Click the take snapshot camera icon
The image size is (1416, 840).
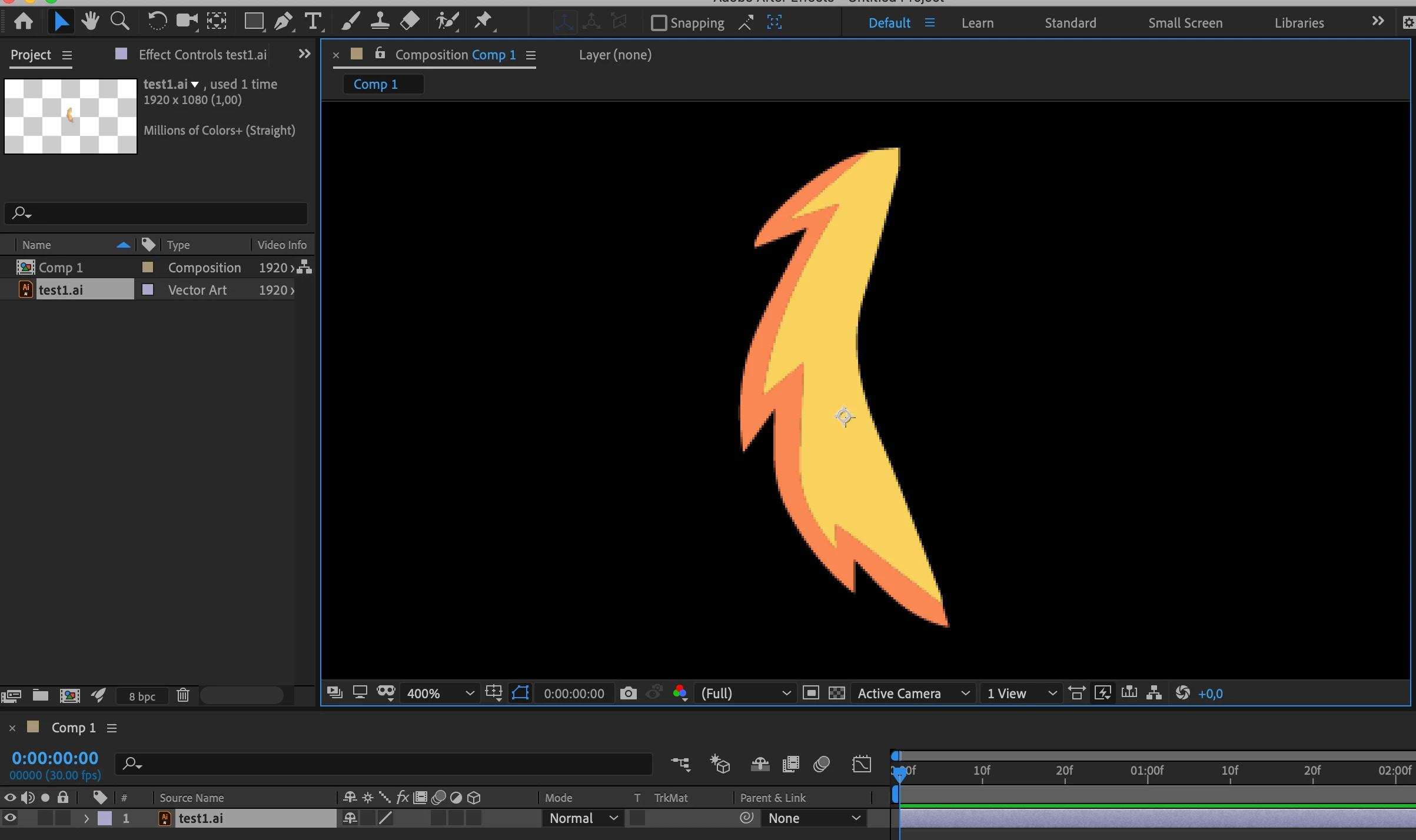(628, 694)
